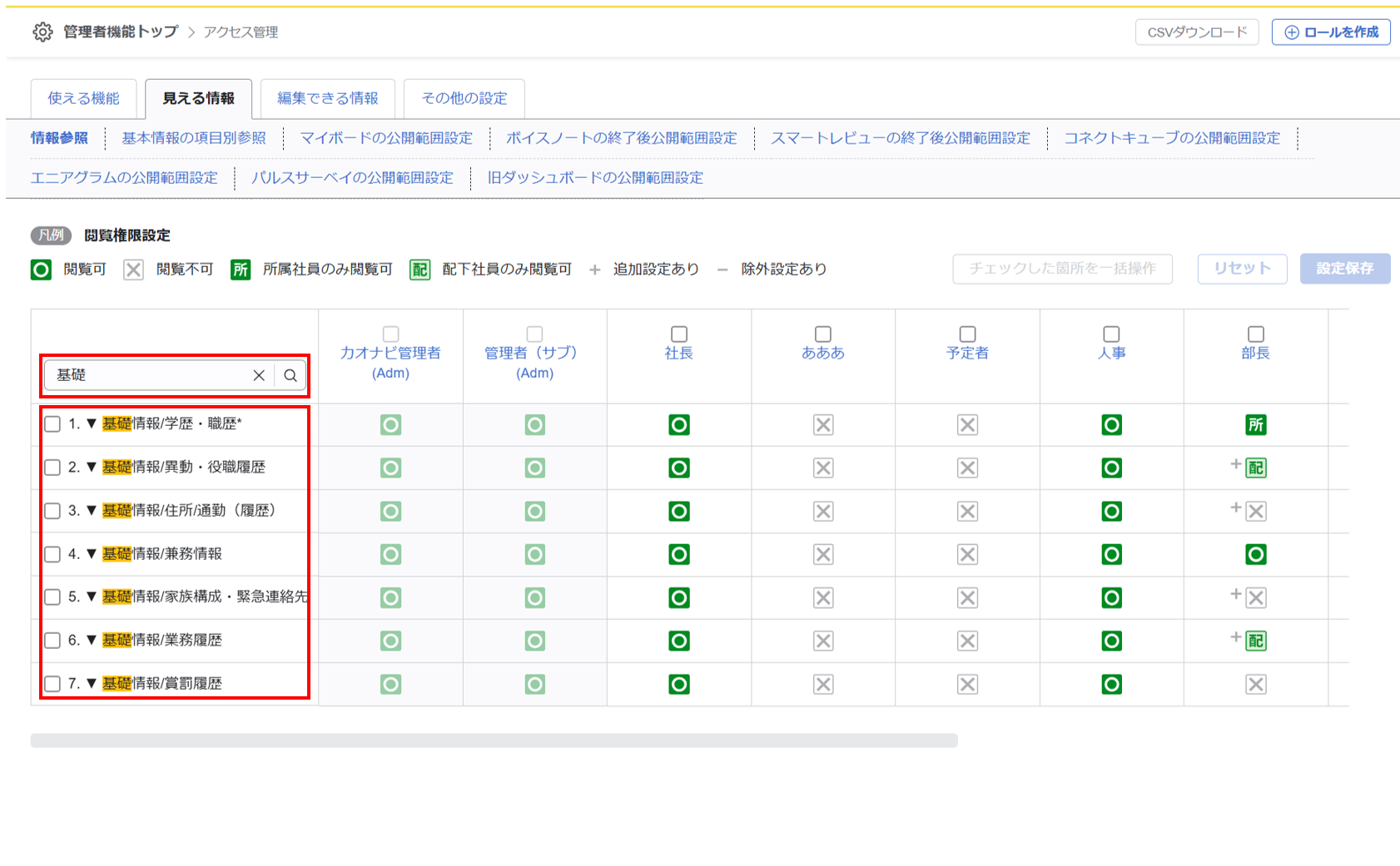Check the 社長 column checkbox
This screenshot has width=1400, height=866.
[x=679, y=334]
